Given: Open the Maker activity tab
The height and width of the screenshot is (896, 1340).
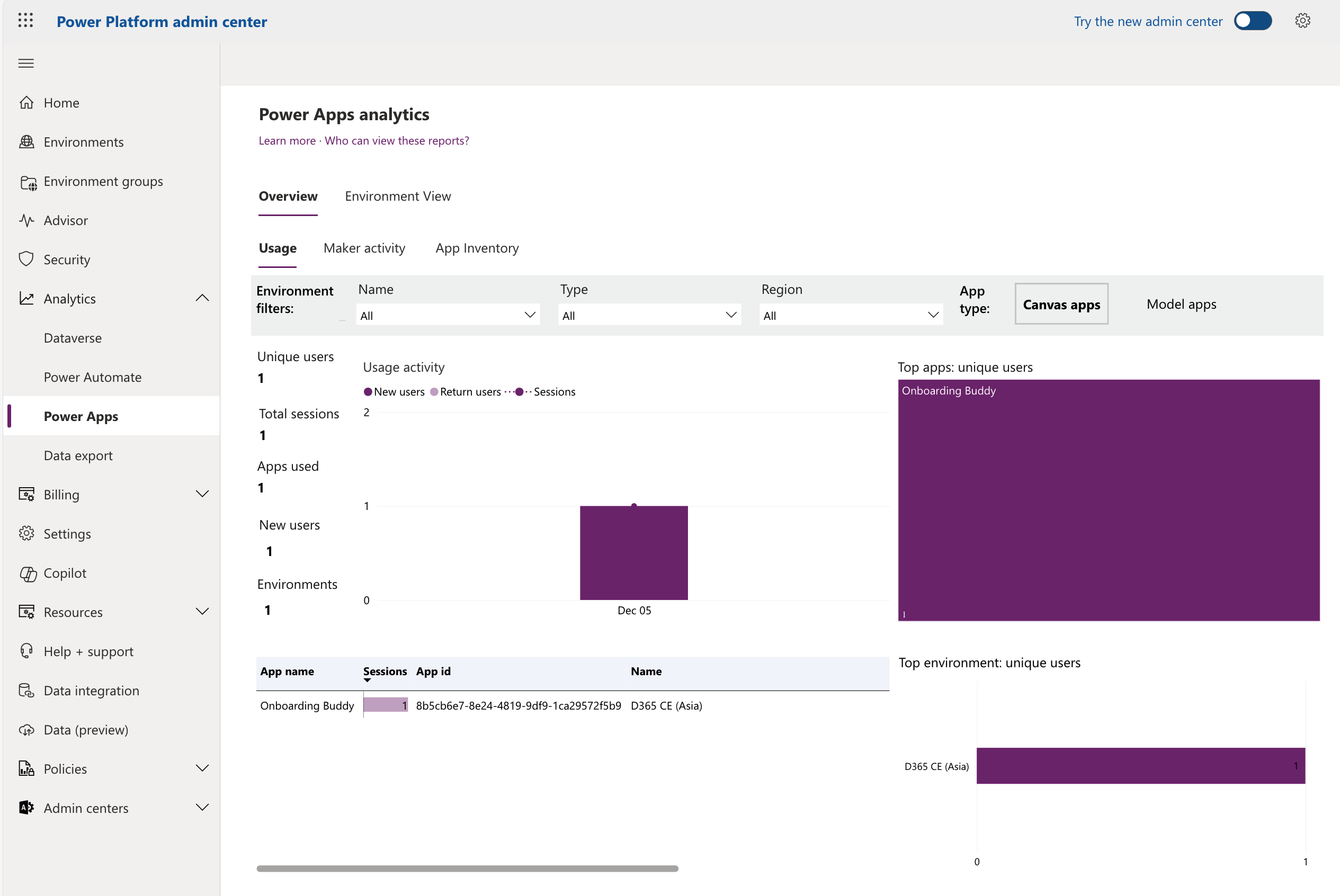Looking at the screenshot, I should tap(364, 248).
